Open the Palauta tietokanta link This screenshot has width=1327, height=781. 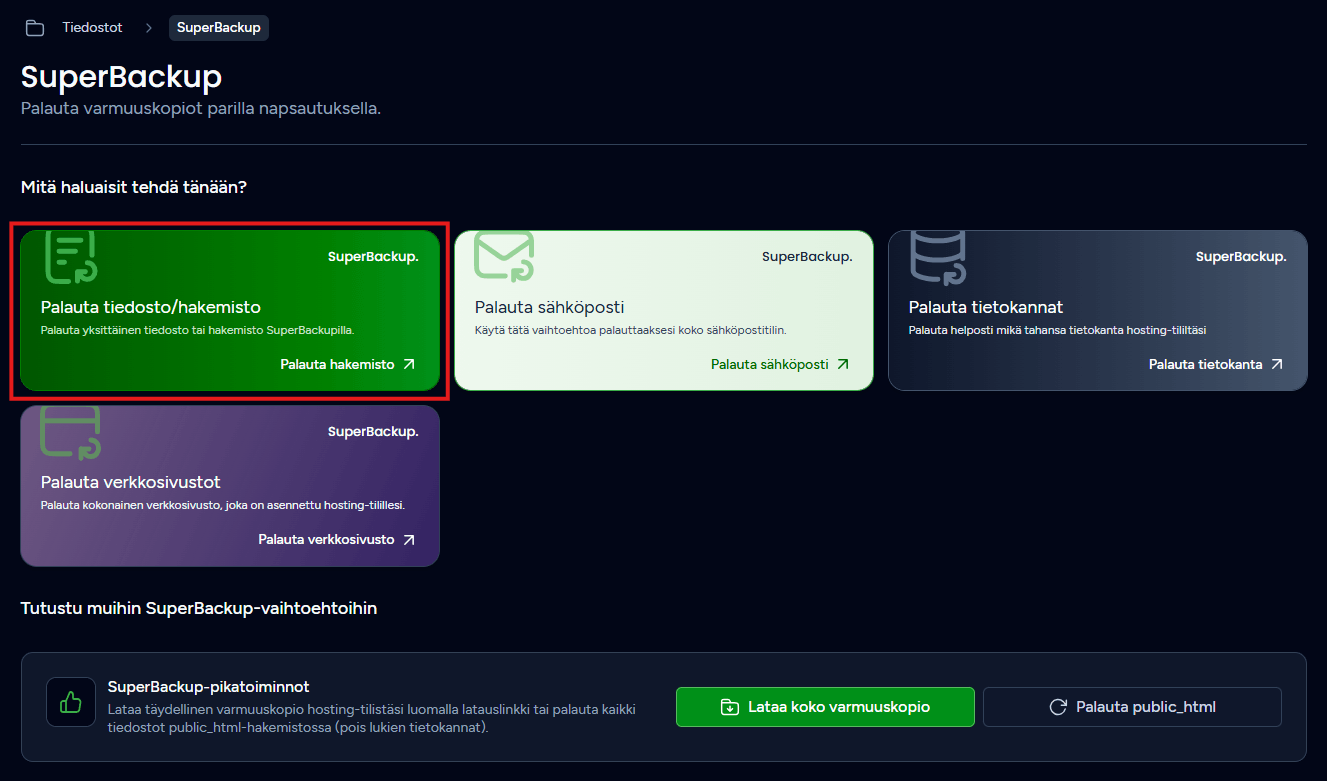point(1205,365)
